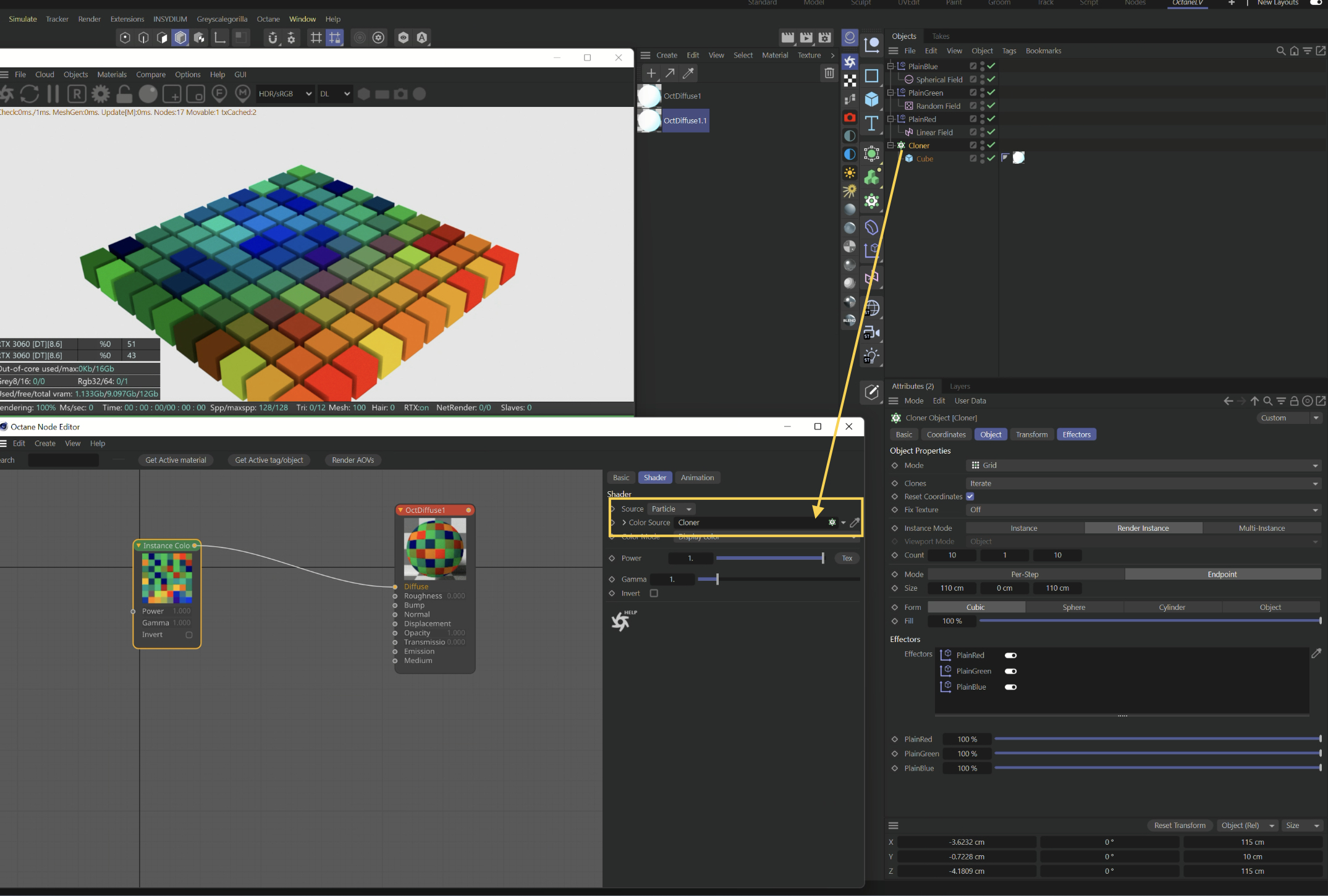Click the Render AOVs button
The height and width of the screenshot is (896, 1328).
point(352,460)
